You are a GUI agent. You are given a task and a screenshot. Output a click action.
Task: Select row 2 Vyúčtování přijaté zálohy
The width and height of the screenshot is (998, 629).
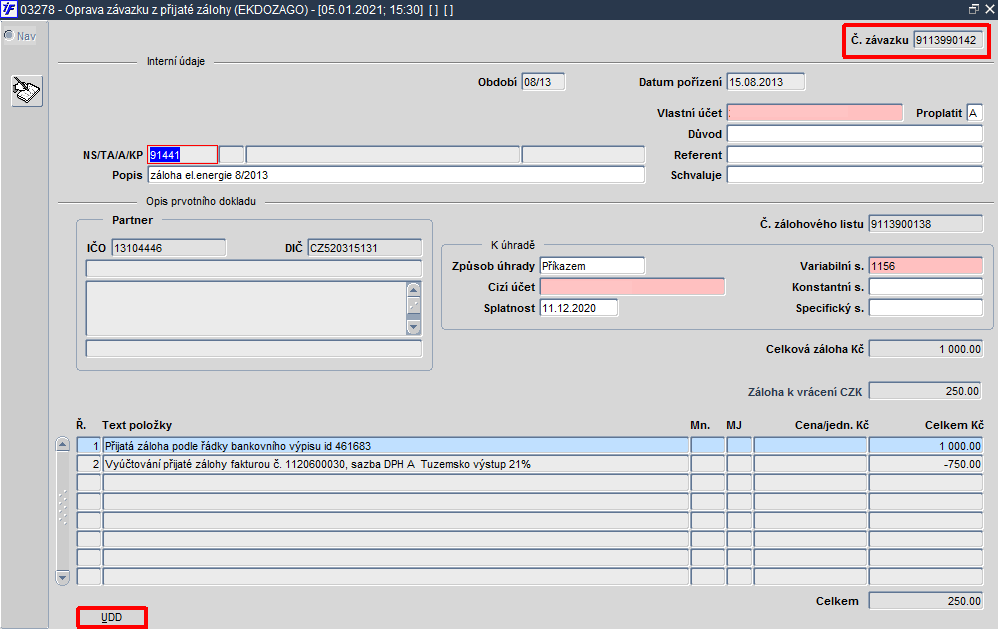click(395, 464)
